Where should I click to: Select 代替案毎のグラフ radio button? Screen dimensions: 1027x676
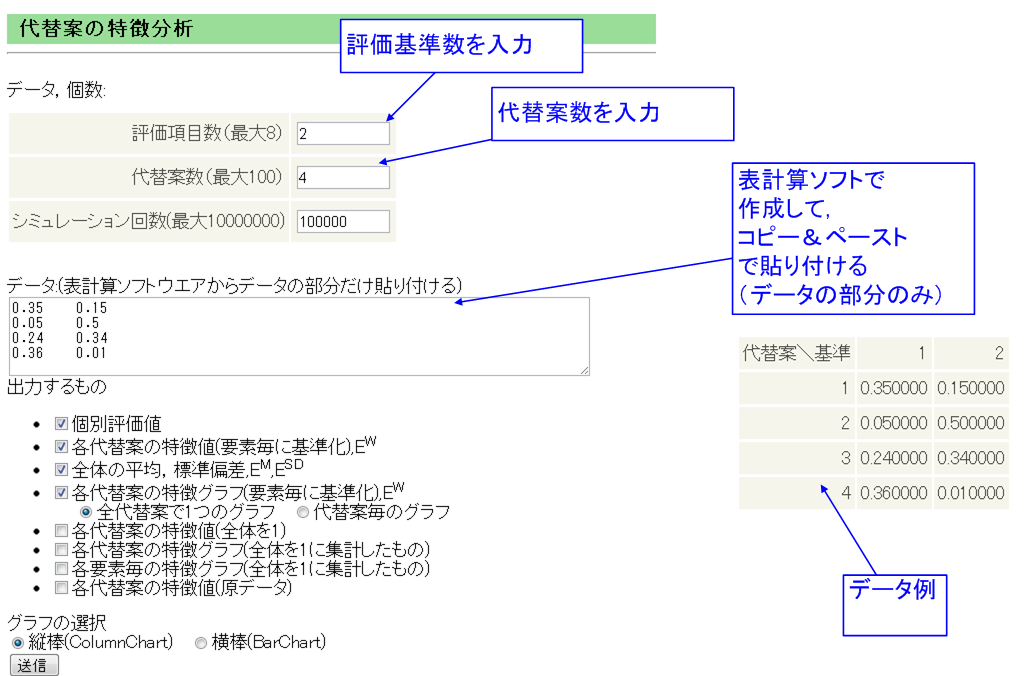tap(303, 511)
